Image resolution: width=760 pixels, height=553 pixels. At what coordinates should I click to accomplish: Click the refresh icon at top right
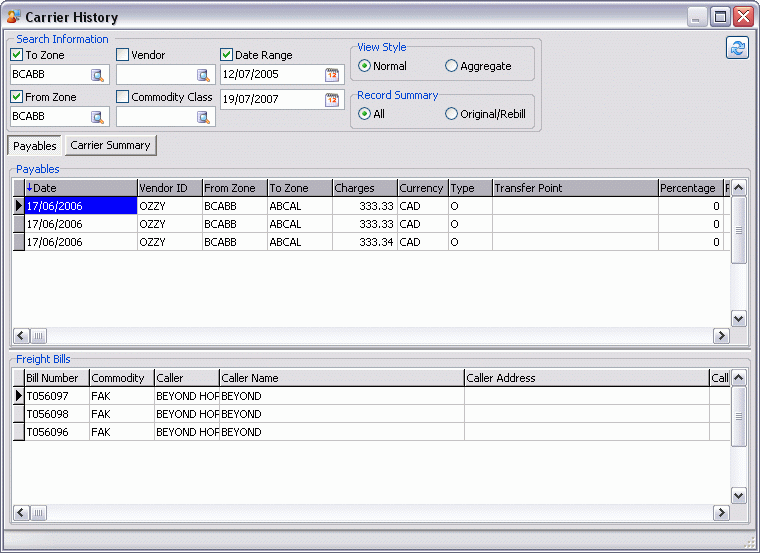pos(737,49)
